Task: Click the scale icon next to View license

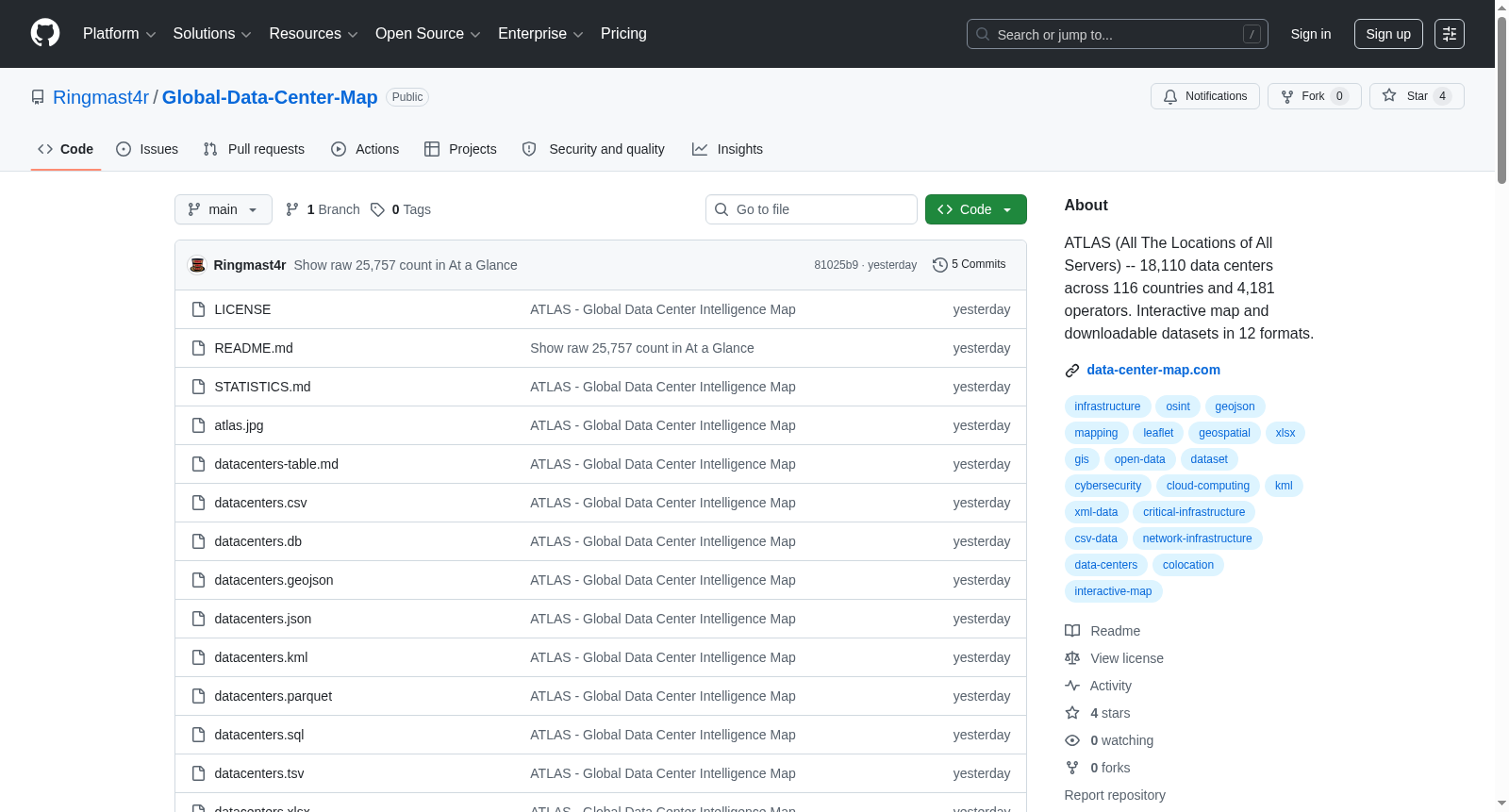Action: pyautogui.click(x=1072, y=658)
